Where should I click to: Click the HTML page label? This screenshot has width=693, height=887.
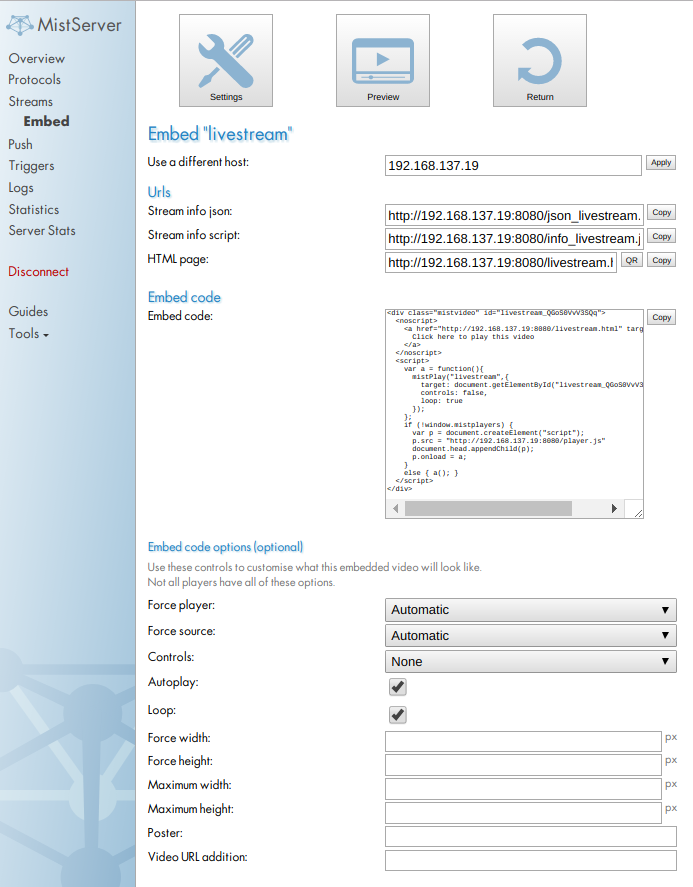point(178,259)
